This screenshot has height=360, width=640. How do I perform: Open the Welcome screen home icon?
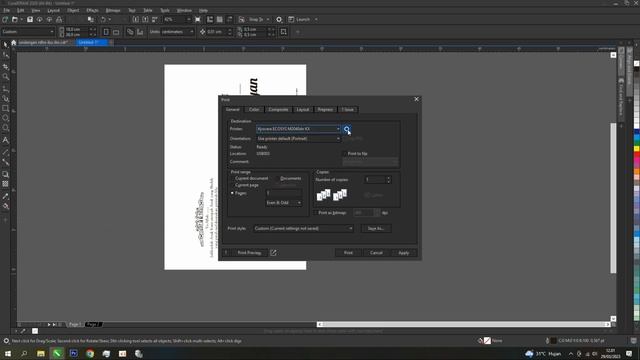(x=13, y=42)
